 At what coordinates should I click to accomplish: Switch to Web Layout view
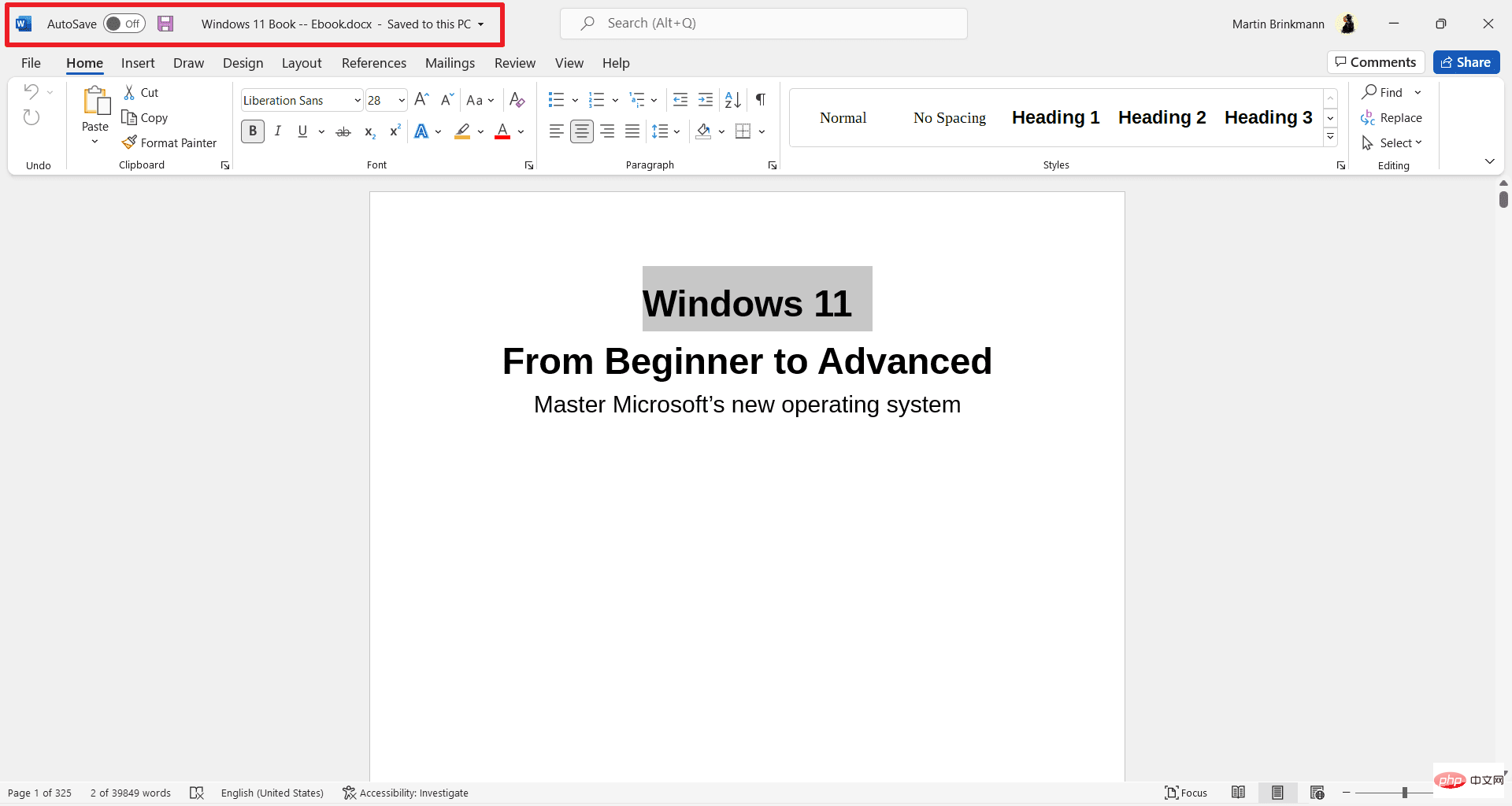(x=1317, y=793)
